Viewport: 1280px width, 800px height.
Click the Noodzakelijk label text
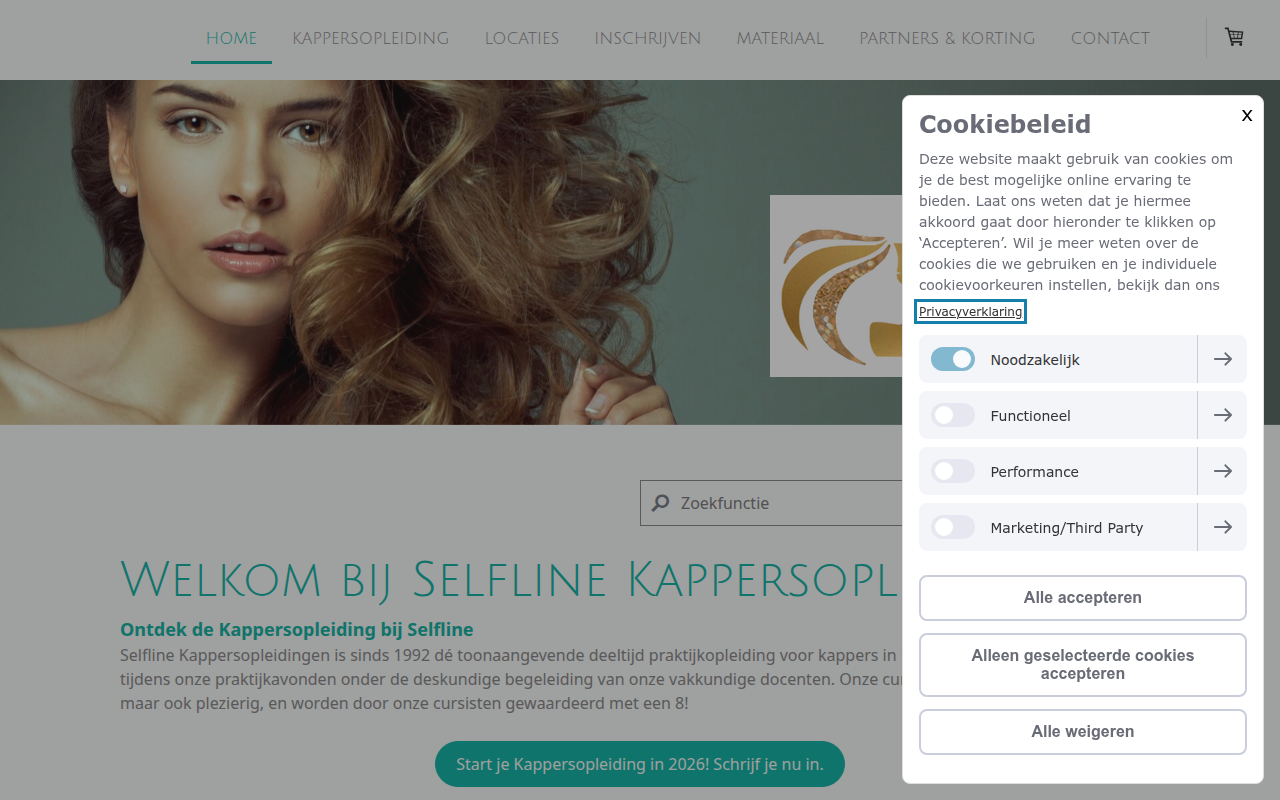pyautogui.click(x=1035, y=360)
